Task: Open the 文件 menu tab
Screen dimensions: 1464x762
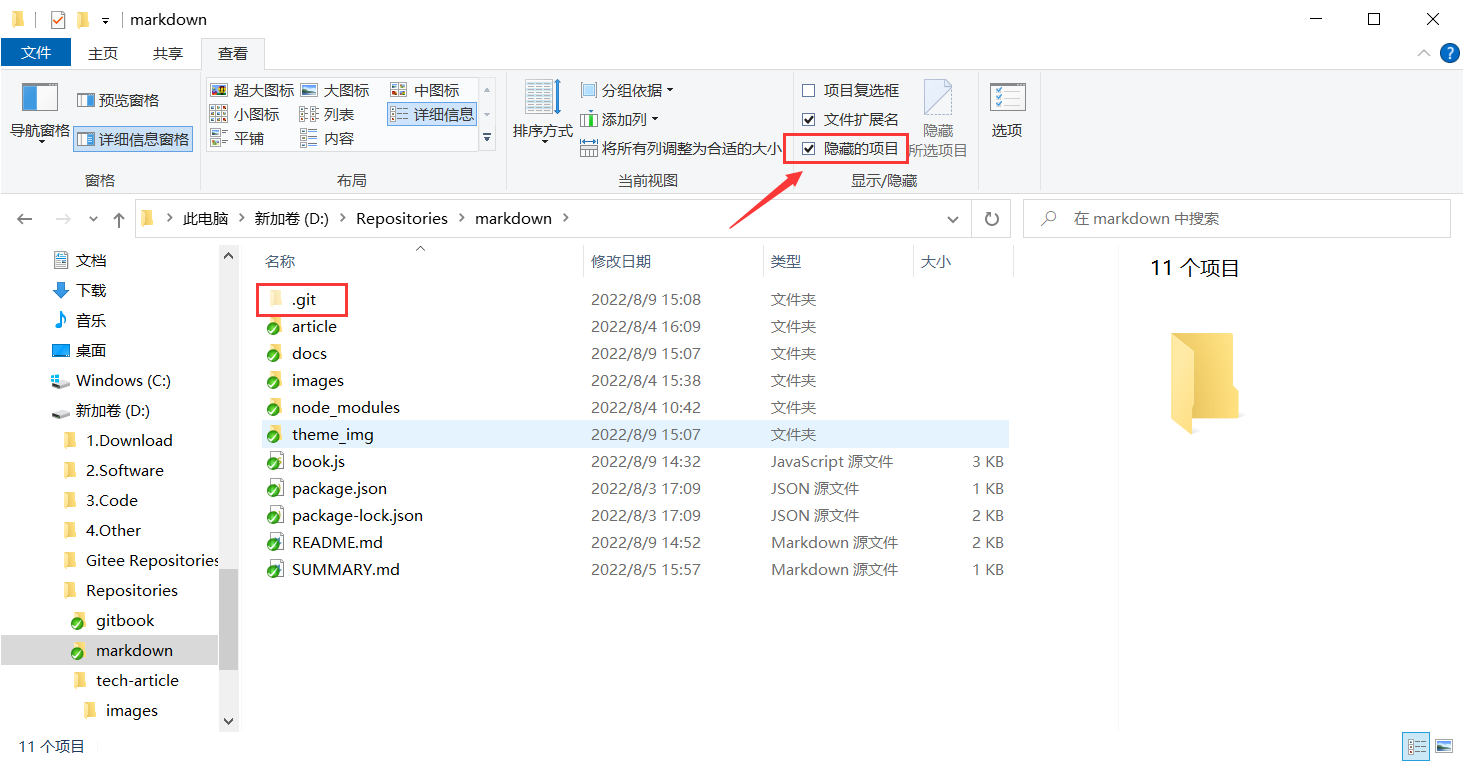Action: (x=36, y=53)
